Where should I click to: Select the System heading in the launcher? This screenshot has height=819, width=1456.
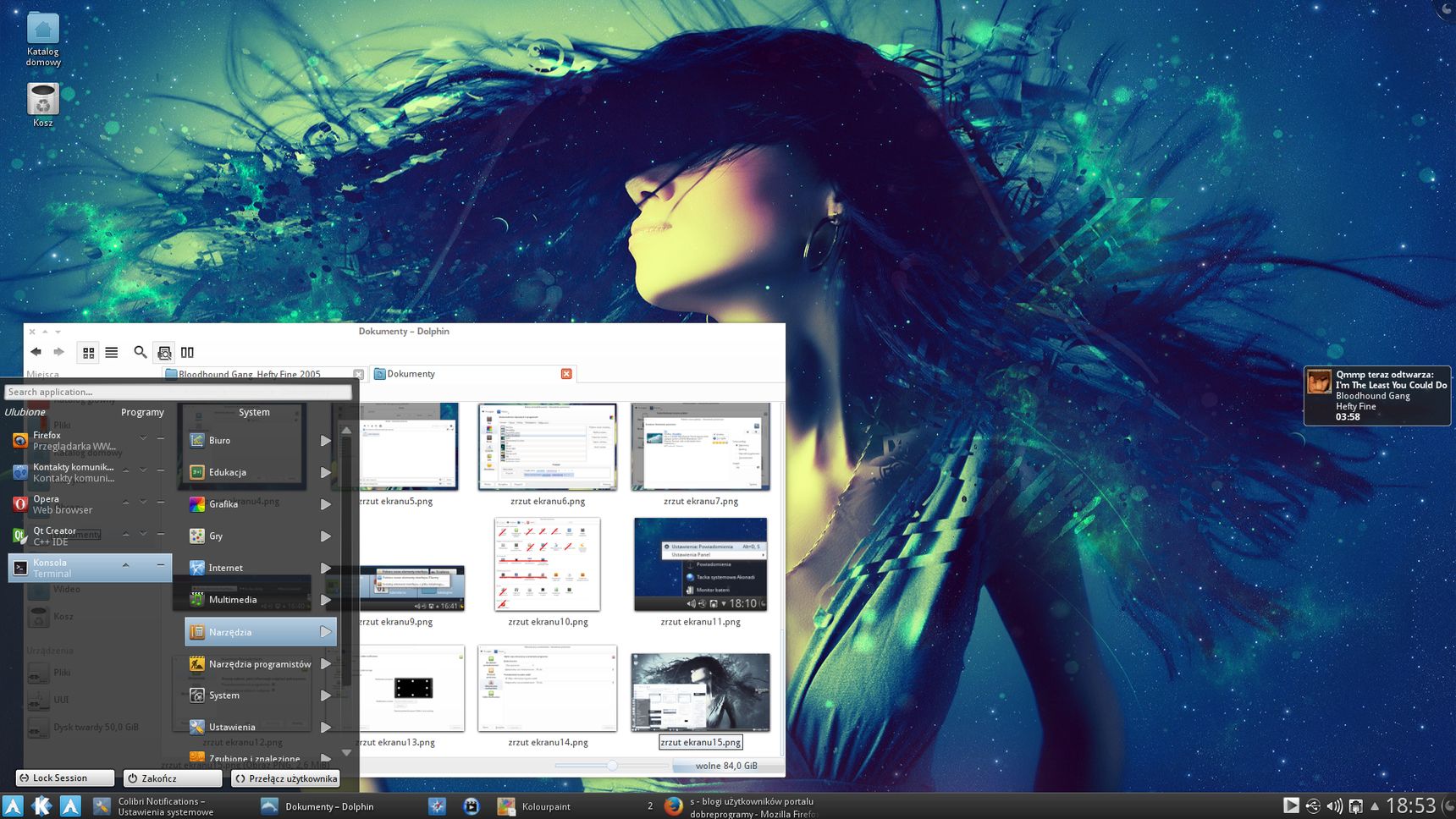click(x=254, y=412)
